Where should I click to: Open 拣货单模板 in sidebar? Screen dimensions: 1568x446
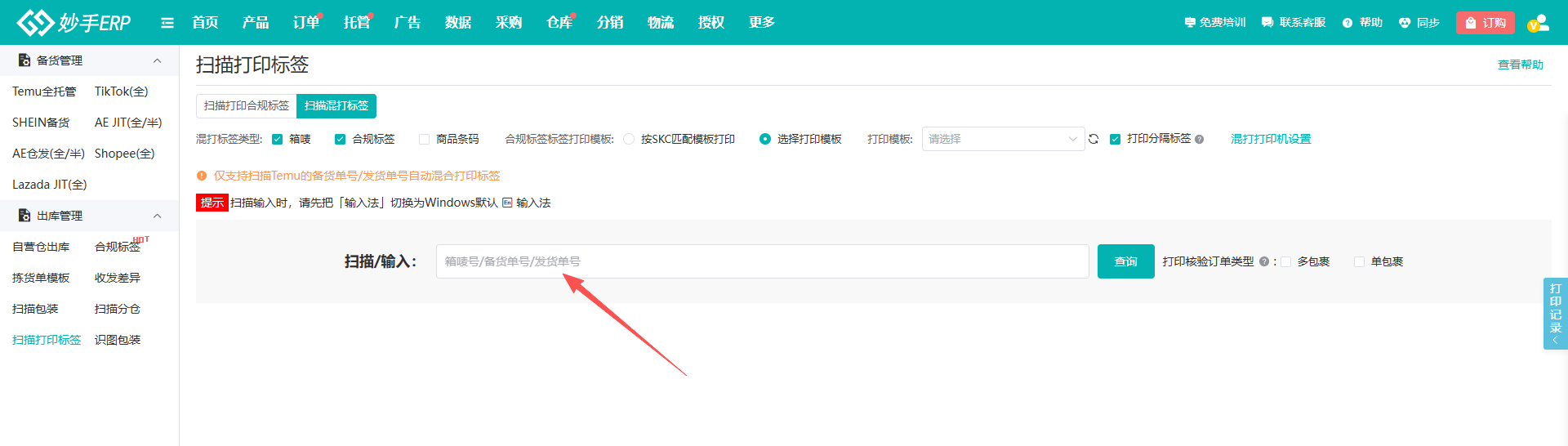[41, 278]
